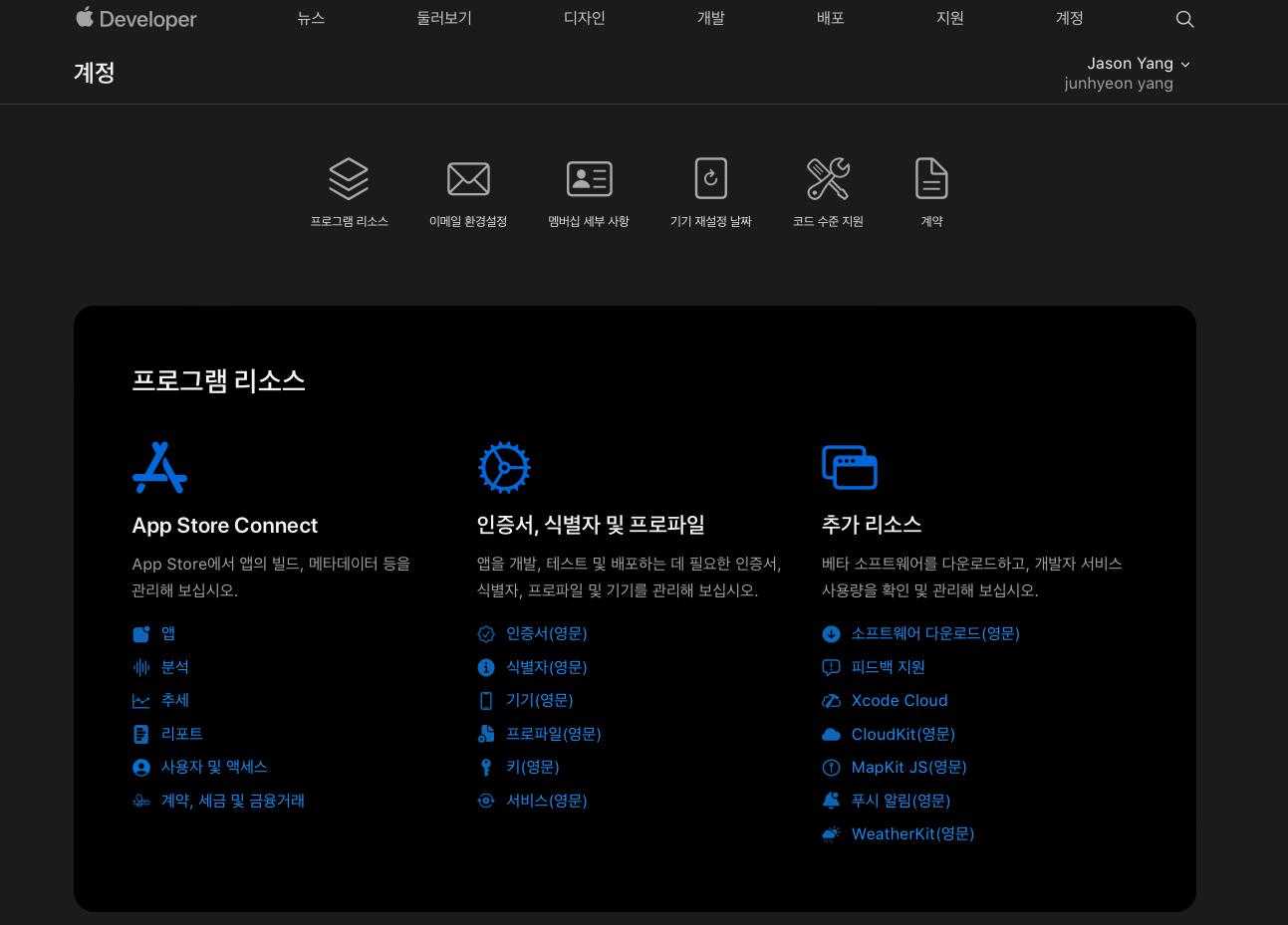The height and width of the screenshot is (925, 1288).
Task: Open the 식별자(영문) link
Action: click(x=547, y=667)
